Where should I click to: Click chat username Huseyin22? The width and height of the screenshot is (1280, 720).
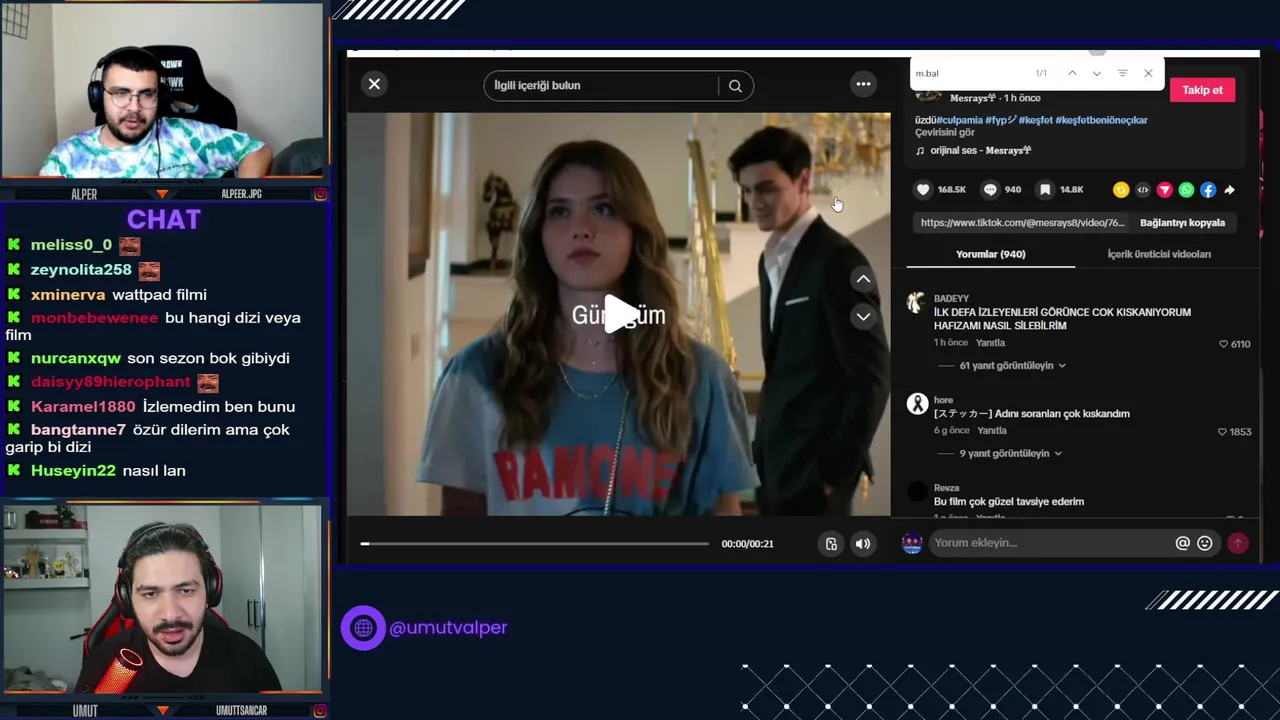(73, 471)
